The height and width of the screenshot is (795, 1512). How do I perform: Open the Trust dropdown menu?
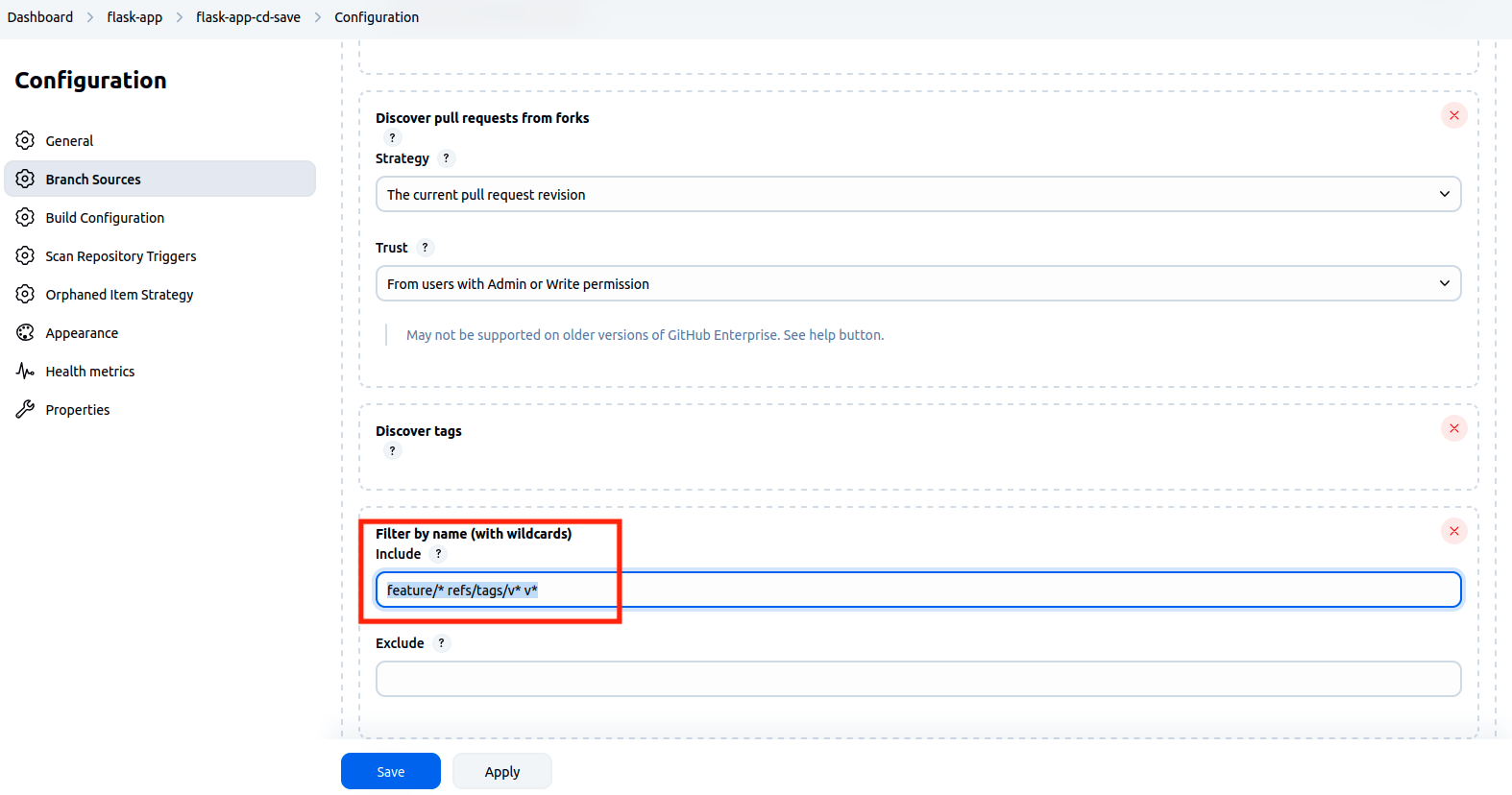point(917,283)
